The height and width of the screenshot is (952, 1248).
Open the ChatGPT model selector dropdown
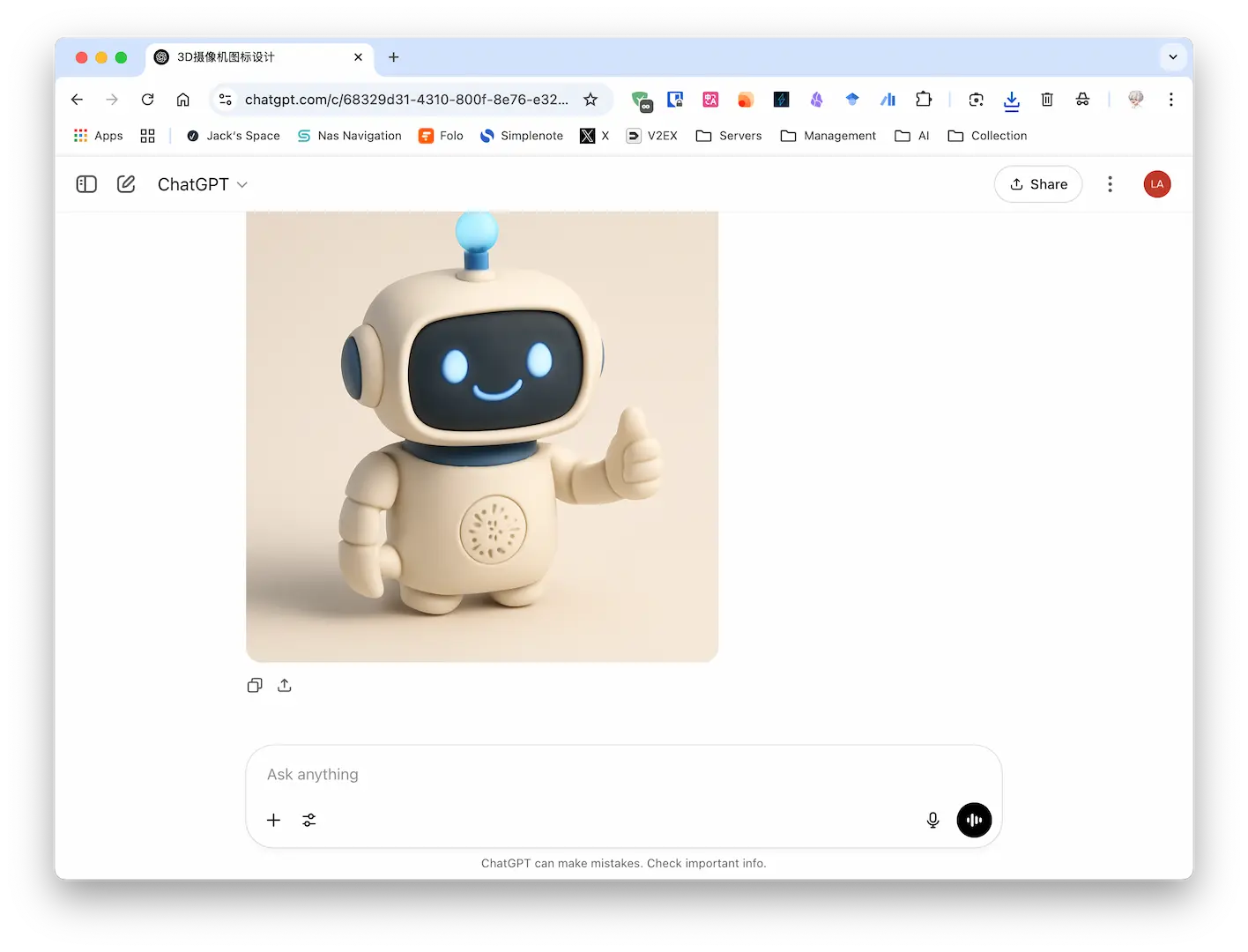pos(203,184)
